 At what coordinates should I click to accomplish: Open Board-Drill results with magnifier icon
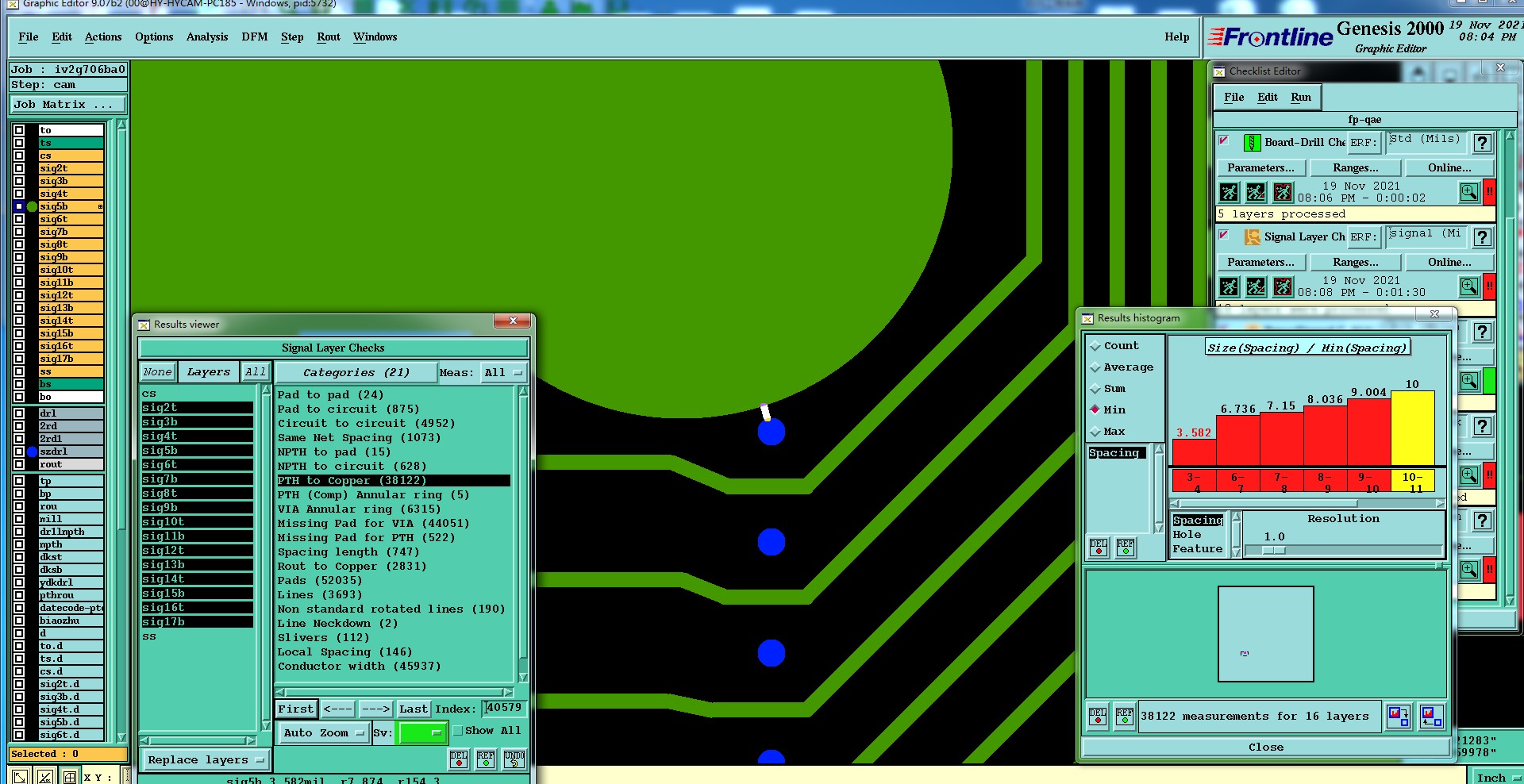click(x=1469, y=192)
